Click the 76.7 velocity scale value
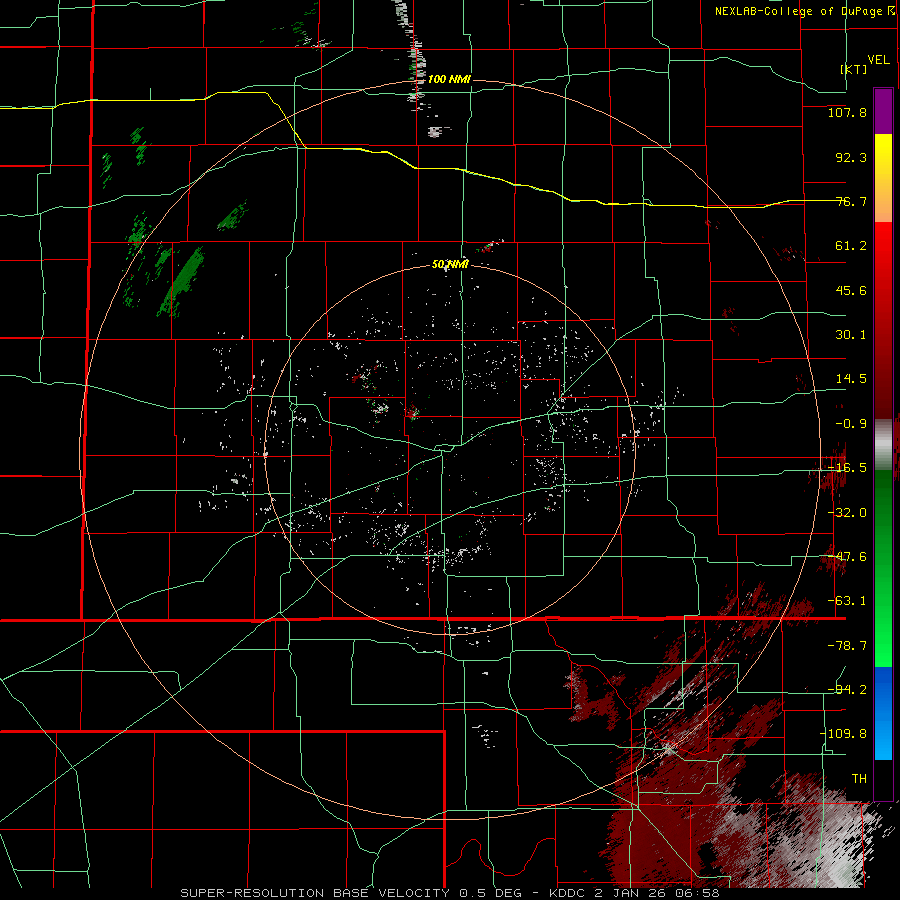Image resolution: width=900 pixels, height=900 pixels. [x=851, y=201]
